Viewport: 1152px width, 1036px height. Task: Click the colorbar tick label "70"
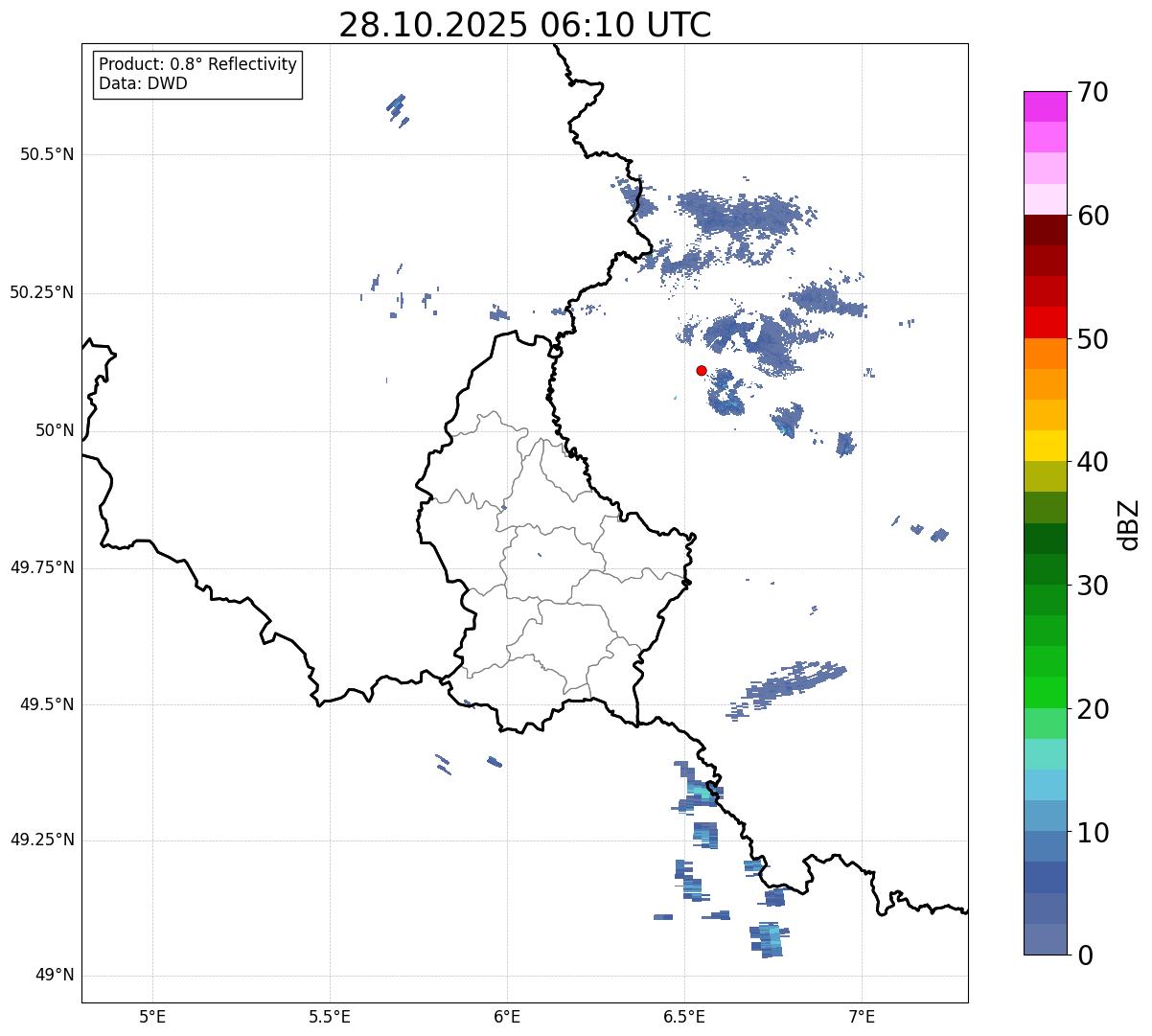click(1094, 92)
